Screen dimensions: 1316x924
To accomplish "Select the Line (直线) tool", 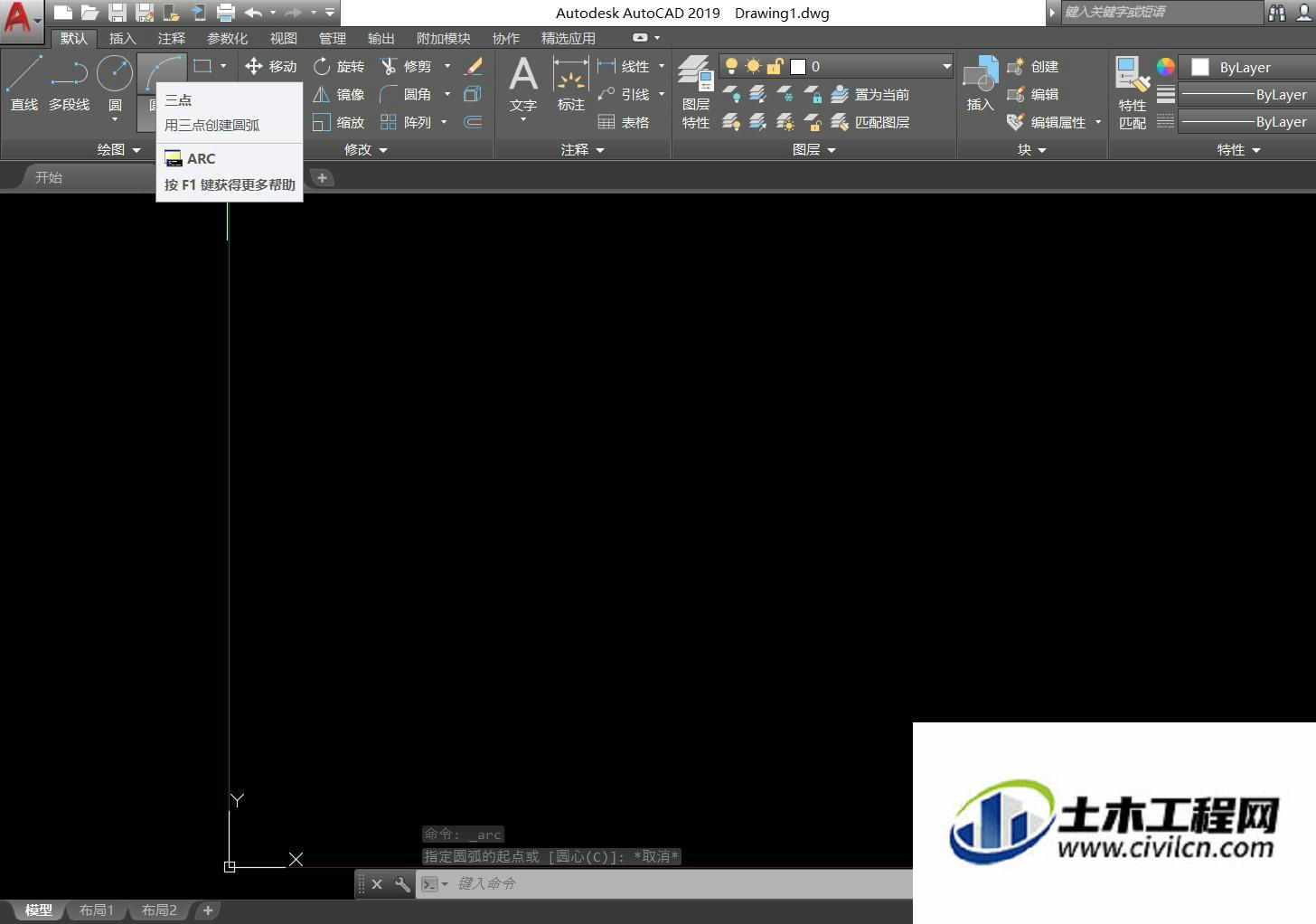I will click(x=24, y=84).
